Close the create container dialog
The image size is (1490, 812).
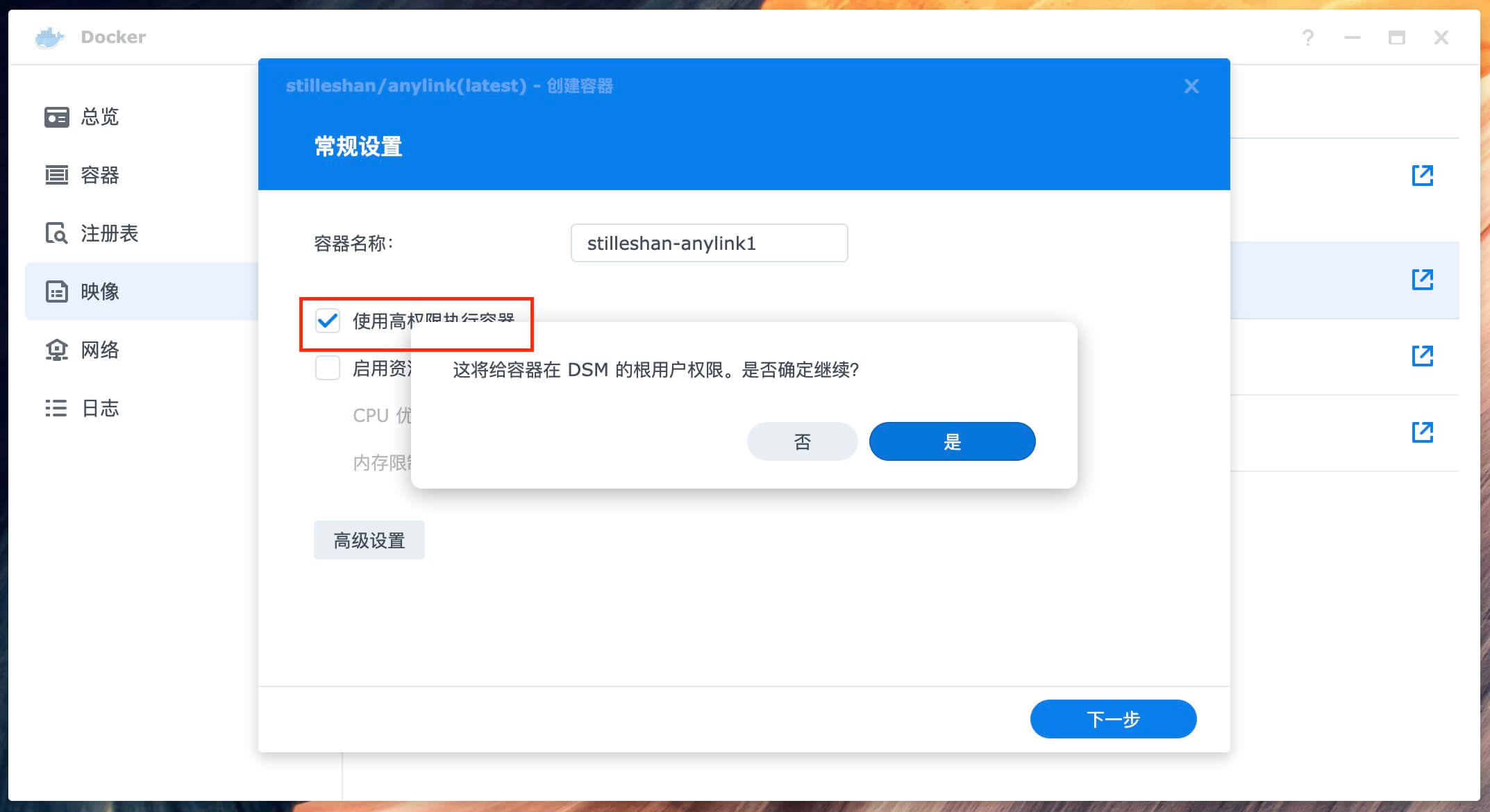[1191, 86]
